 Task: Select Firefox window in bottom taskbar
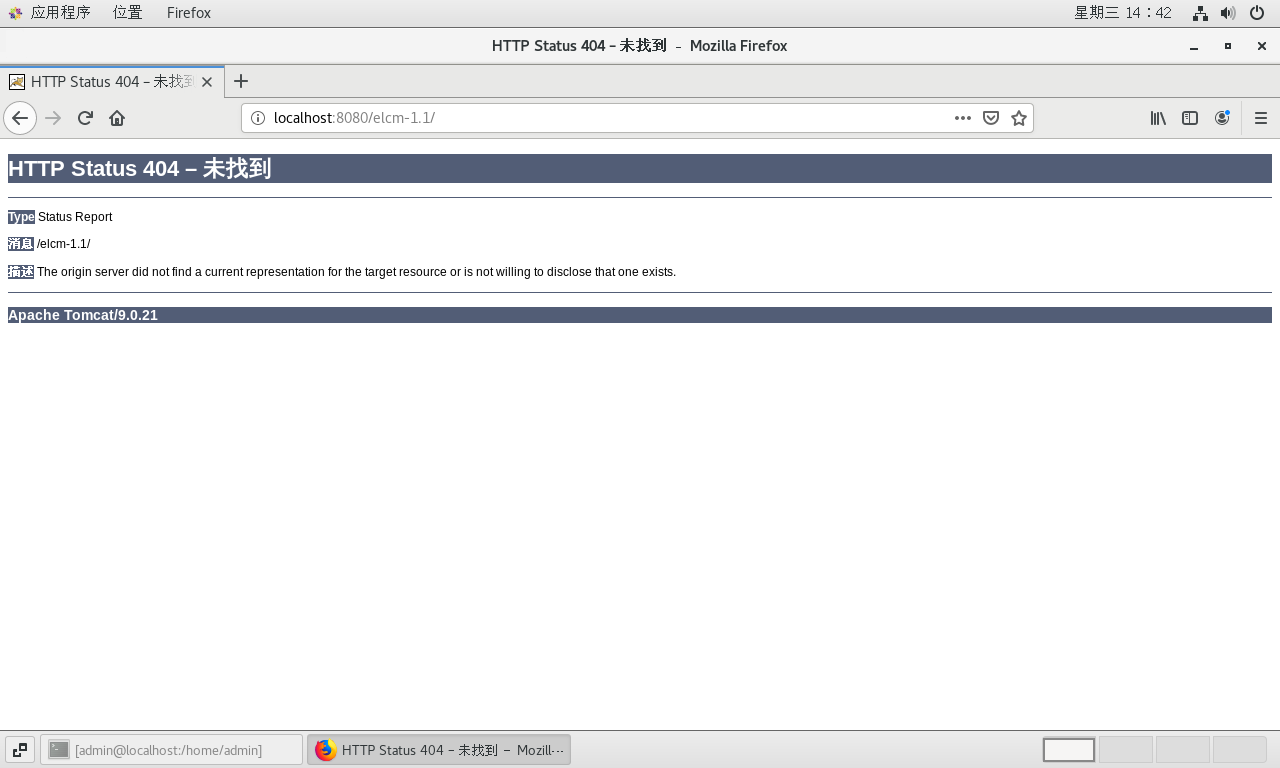pyautogui.click(x=439, y=750)
